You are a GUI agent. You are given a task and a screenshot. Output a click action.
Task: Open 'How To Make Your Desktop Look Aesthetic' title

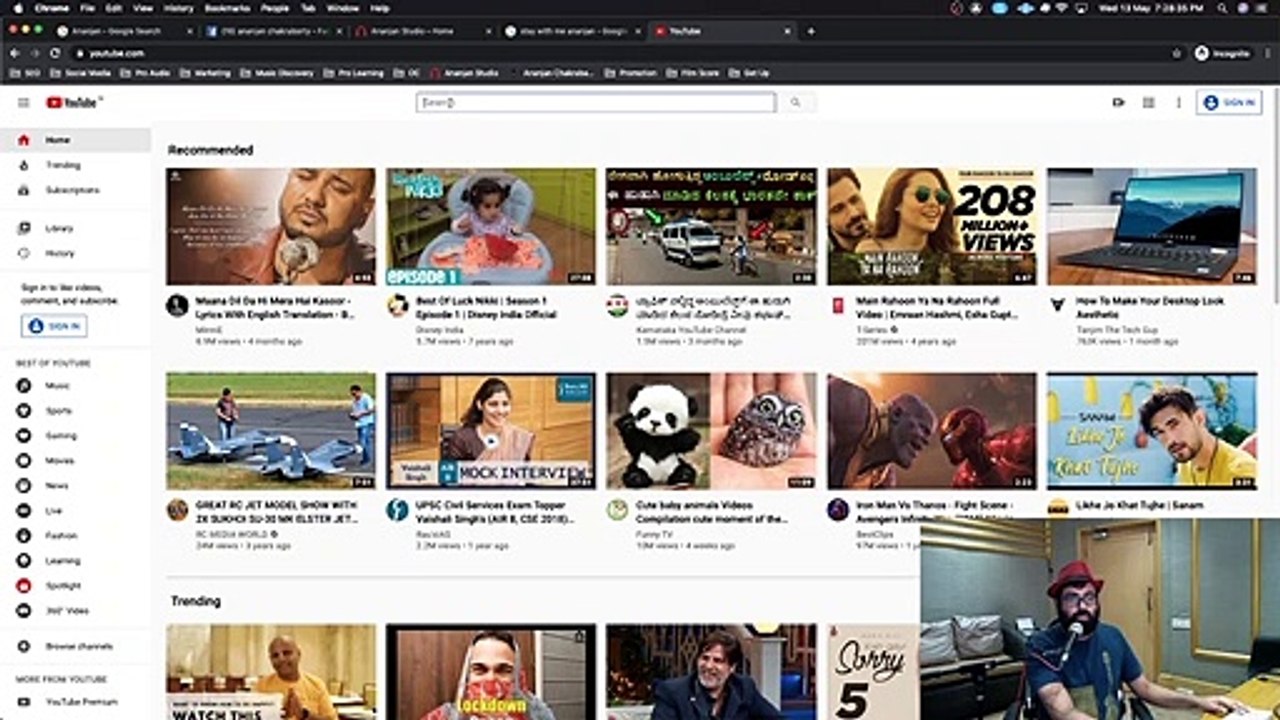(1151, 307)
